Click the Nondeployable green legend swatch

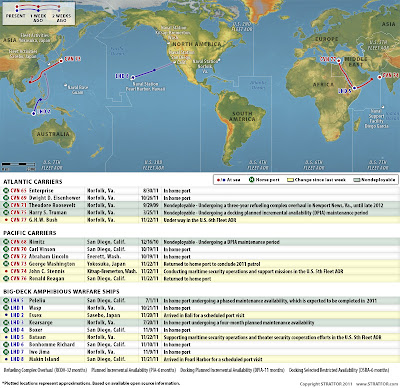[x=357, y=180]
